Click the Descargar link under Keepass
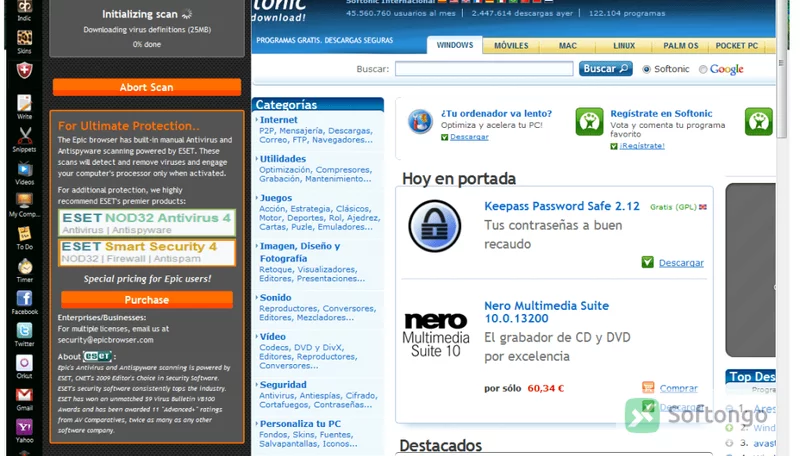This screenshot has width=800, height=456. coord(681,263)
